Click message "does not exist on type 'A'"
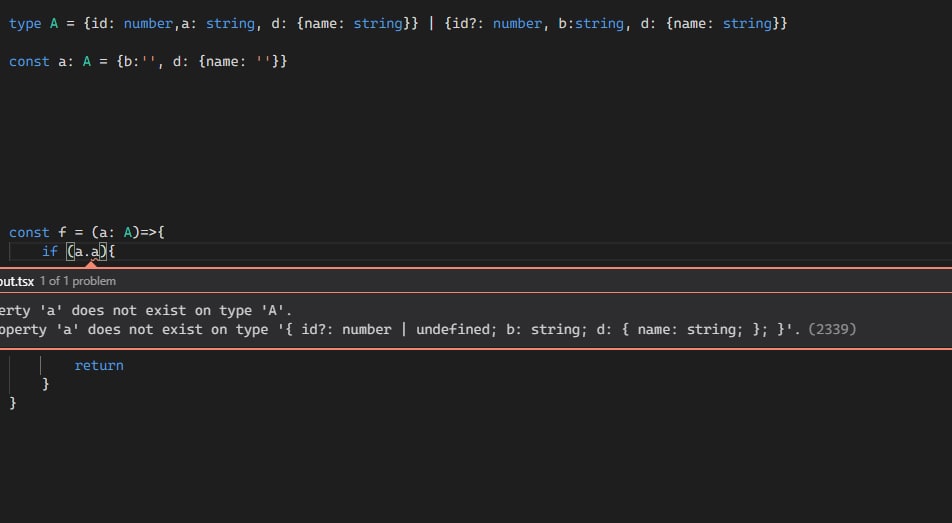 [x=182, y=310]
